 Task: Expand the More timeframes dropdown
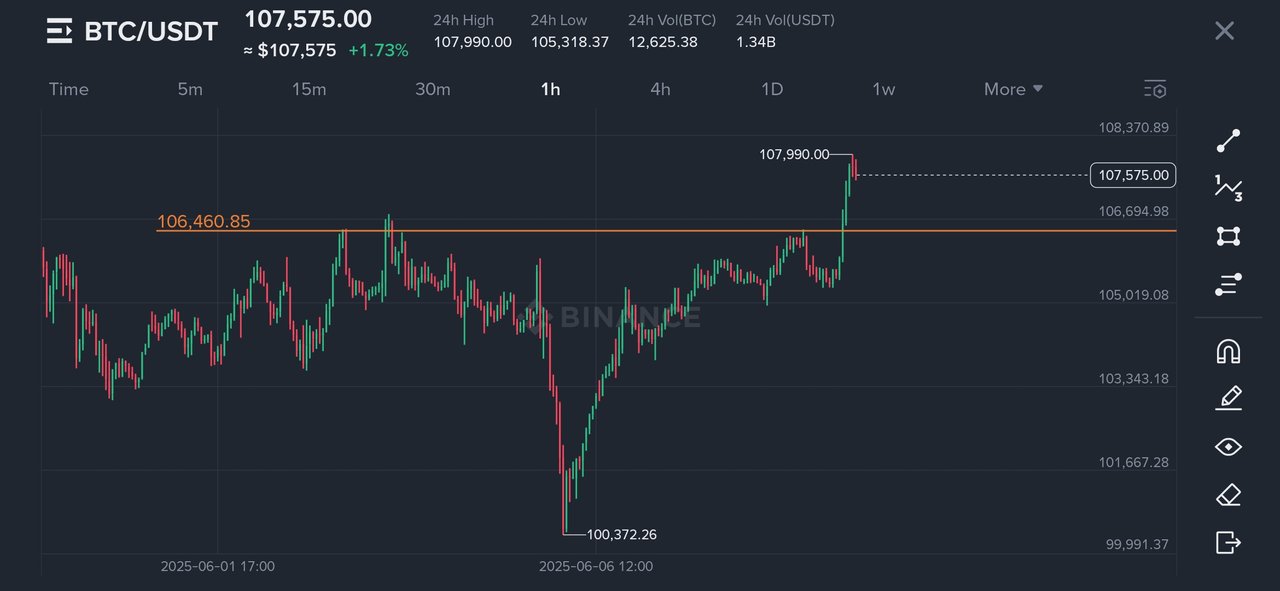[x=1013, y=89]
